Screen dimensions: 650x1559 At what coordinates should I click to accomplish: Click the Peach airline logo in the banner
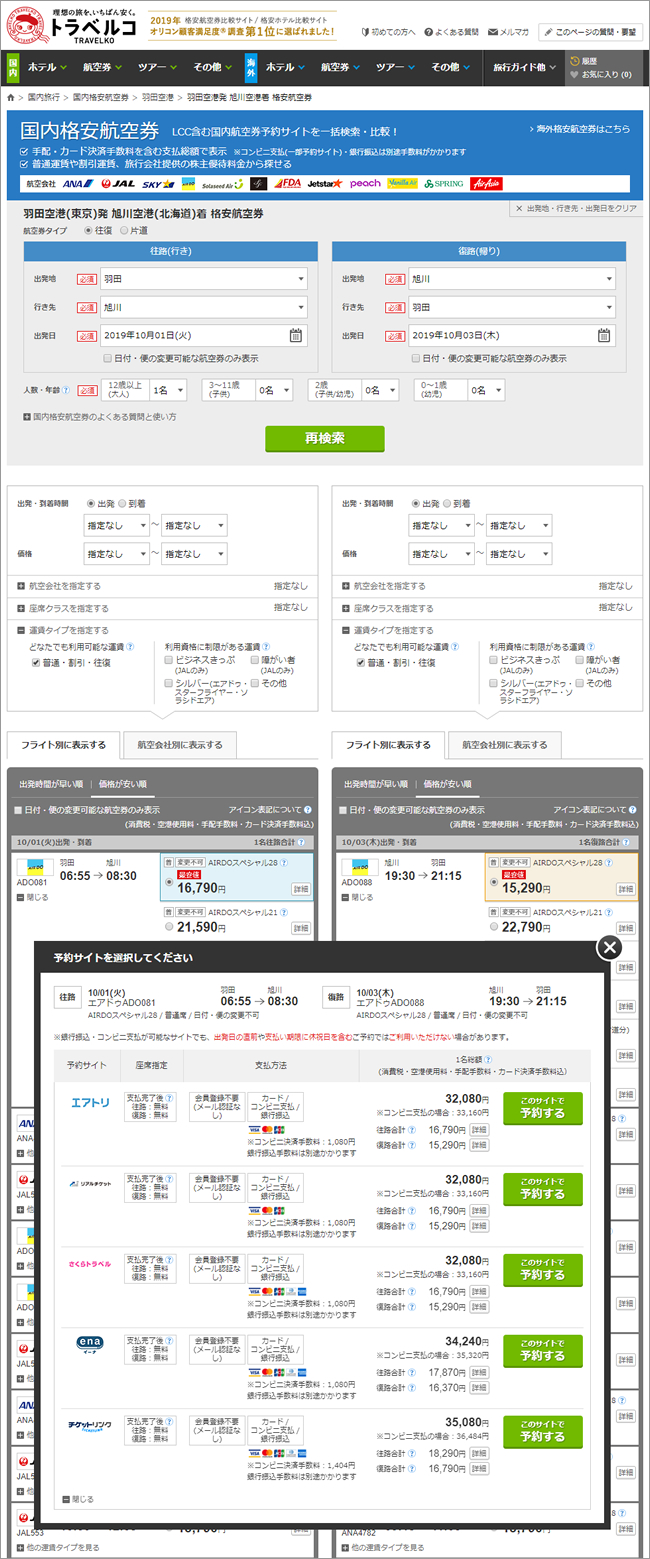coord(365,184)
